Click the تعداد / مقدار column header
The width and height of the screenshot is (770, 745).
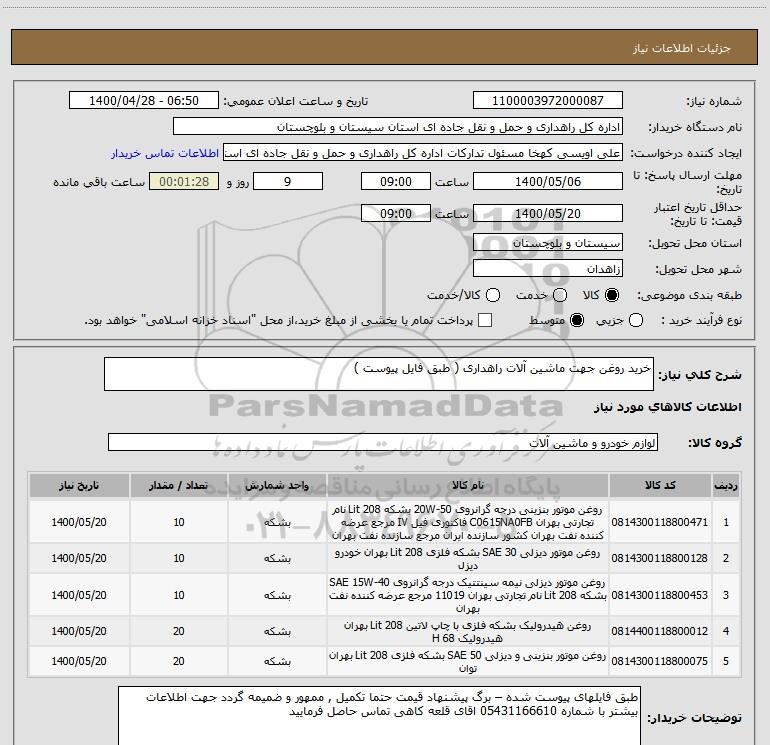coord(179,486)
